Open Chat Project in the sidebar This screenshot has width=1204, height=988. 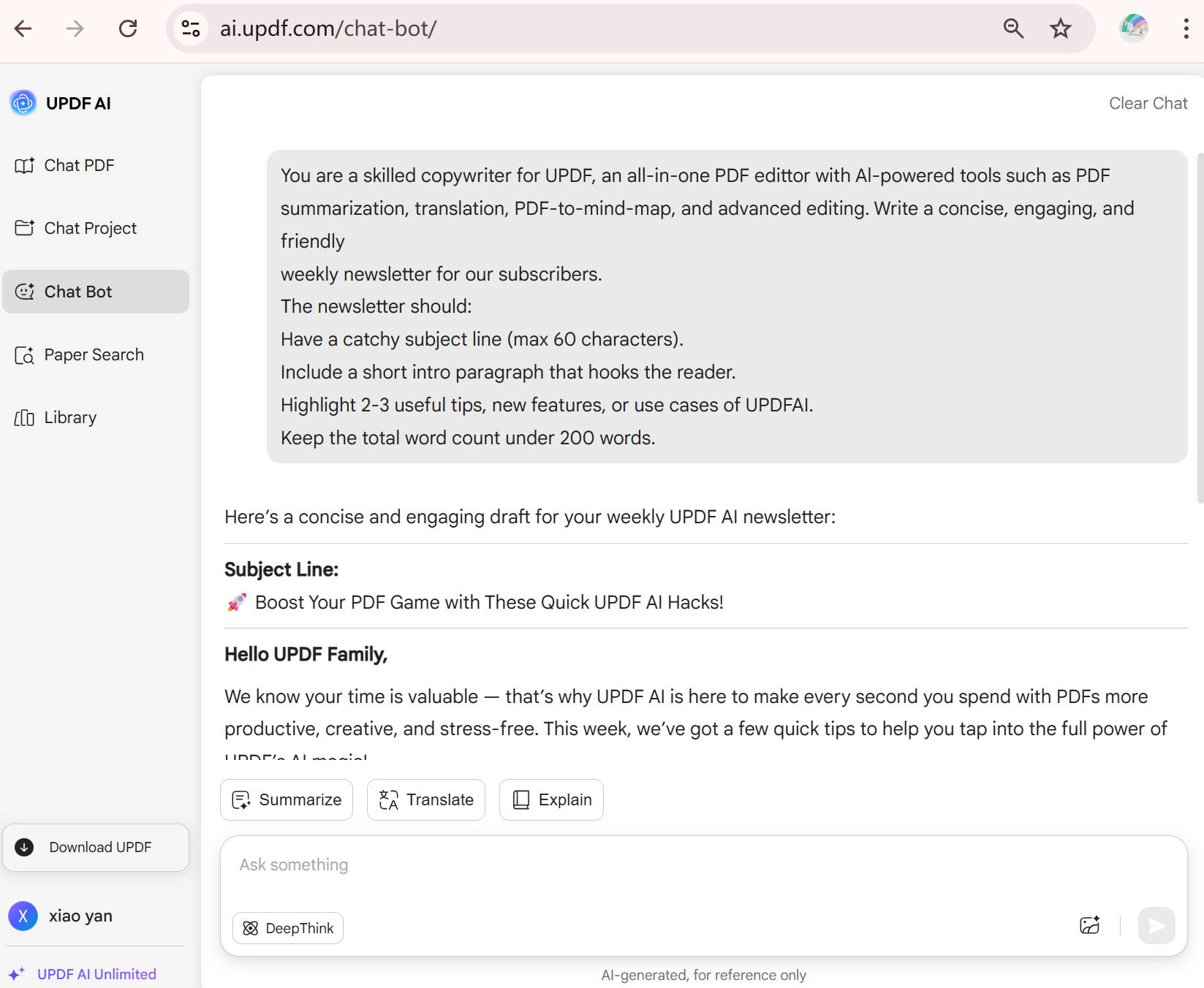[90, 228]
